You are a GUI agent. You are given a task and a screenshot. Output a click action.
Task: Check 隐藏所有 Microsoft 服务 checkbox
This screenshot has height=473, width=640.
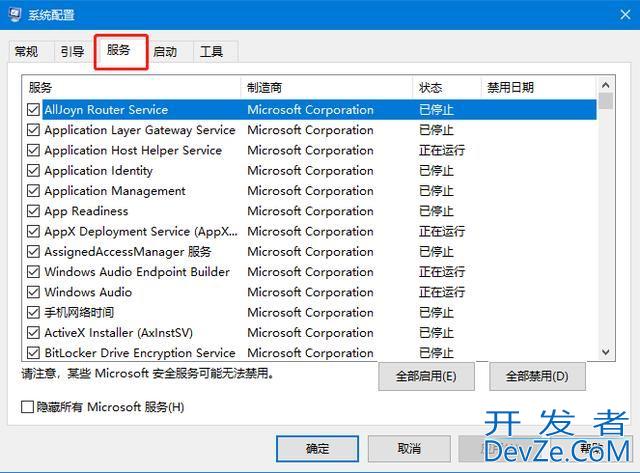coord(27,407)
